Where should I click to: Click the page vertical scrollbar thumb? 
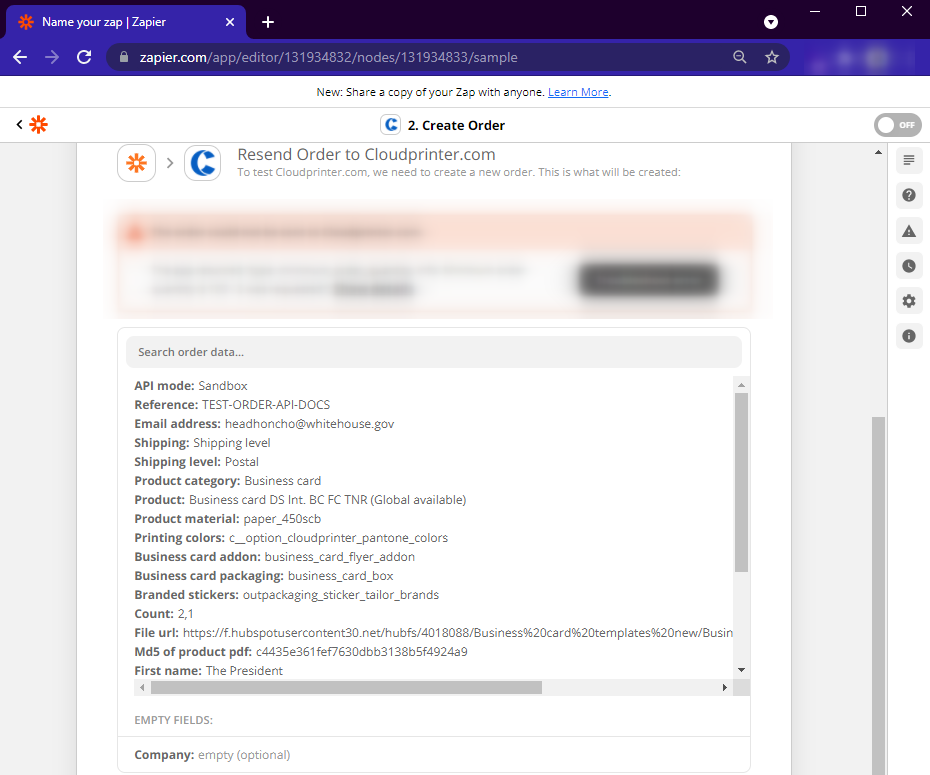pos(878,595)
